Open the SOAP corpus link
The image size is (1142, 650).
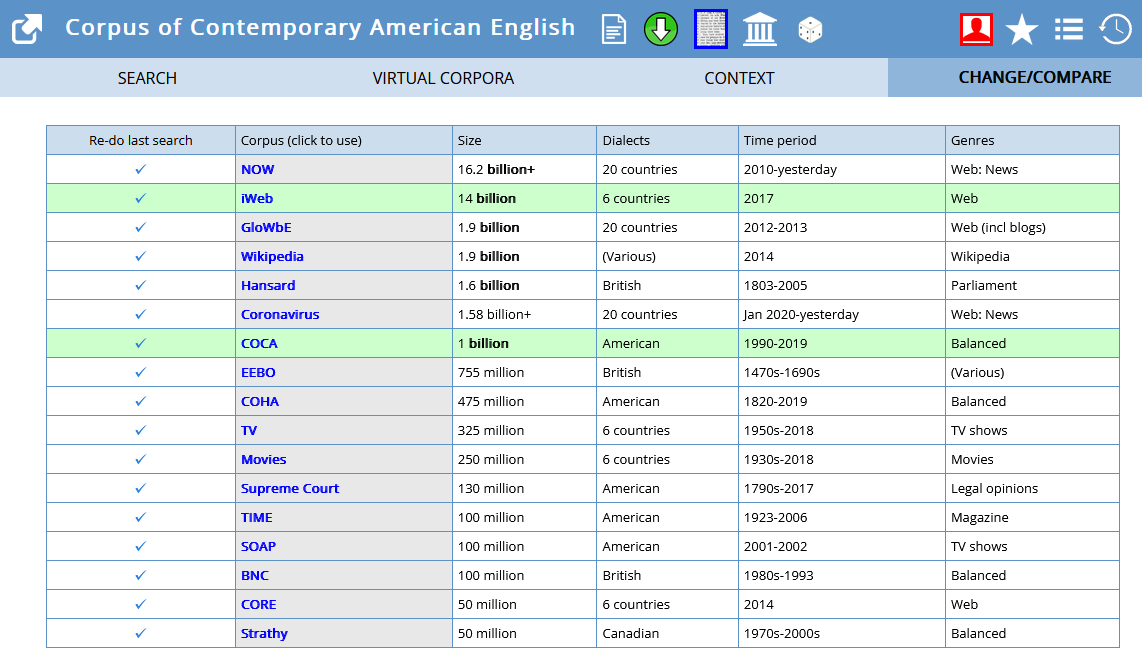pos(259,547)
